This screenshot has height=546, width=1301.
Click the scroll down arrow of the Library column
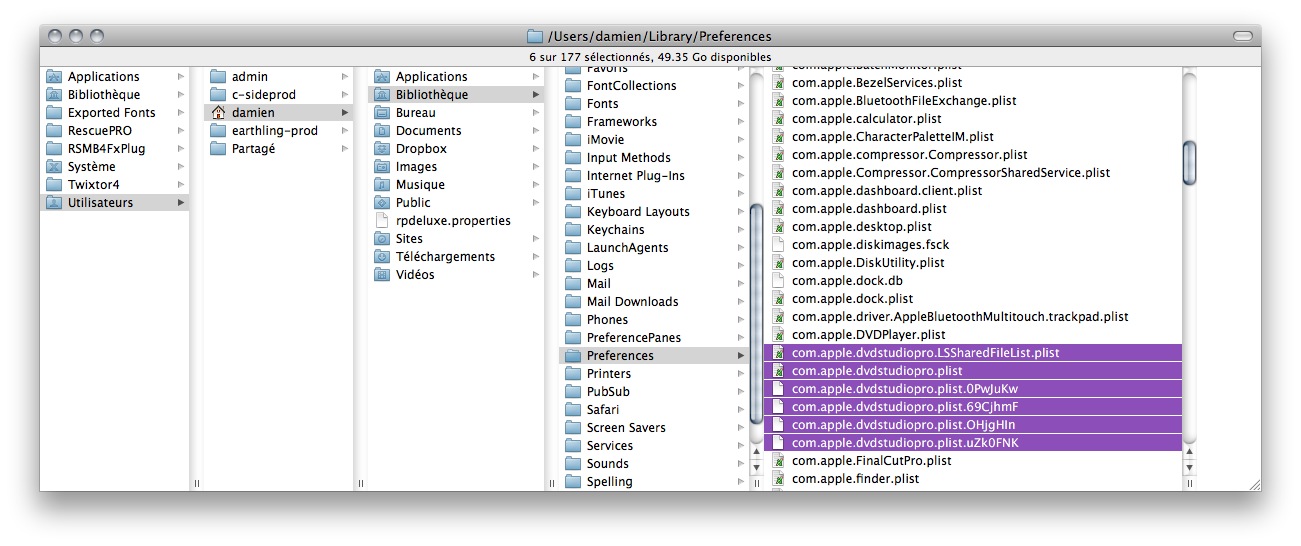(756, 466)
